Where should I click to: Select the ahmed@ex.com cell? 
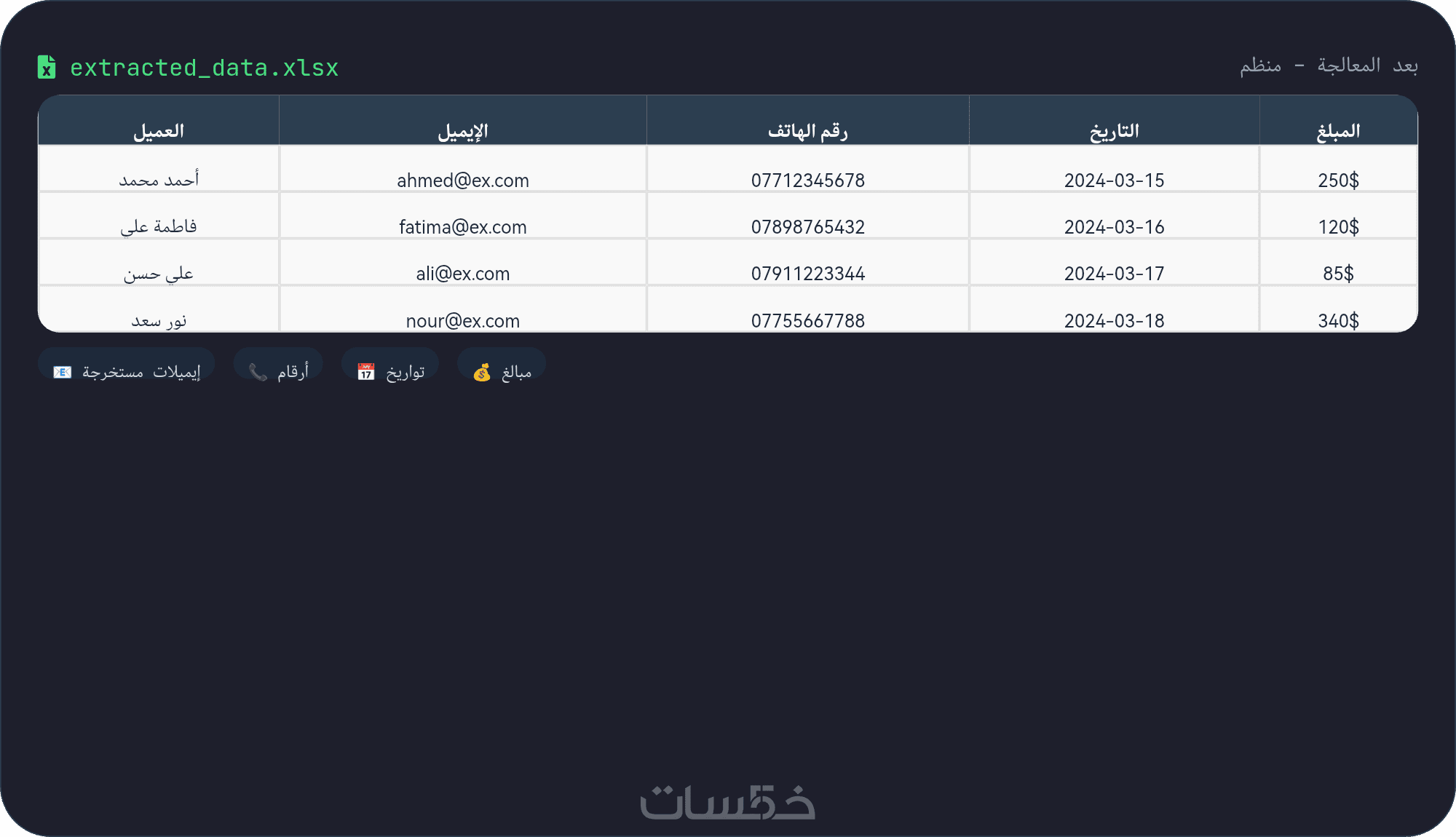click(x=463, y=180)
